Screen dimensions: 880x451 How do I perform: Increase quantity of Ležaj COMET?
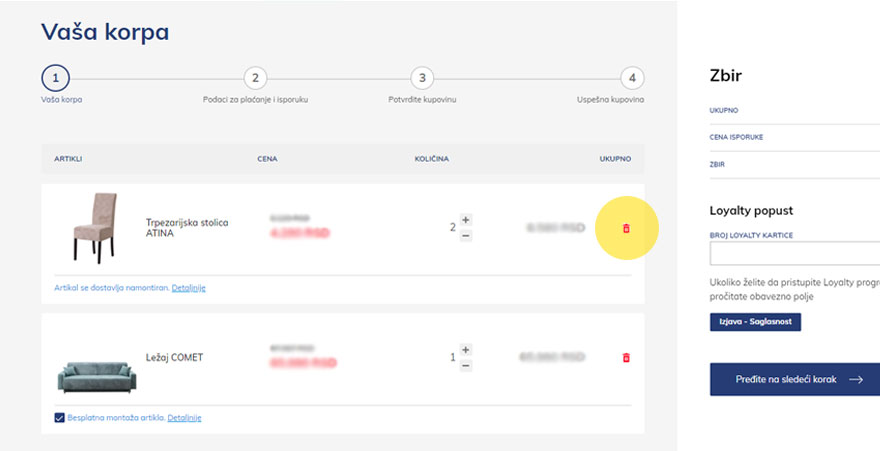click(x=465, y=349)
